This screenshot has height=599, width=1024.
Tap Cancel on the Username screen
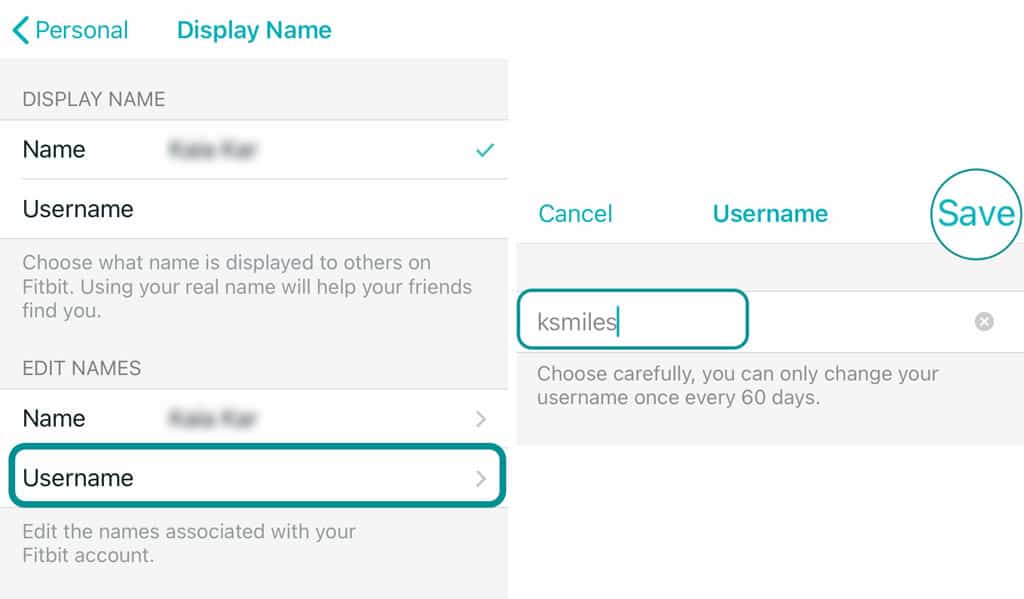tap(575, 214)
